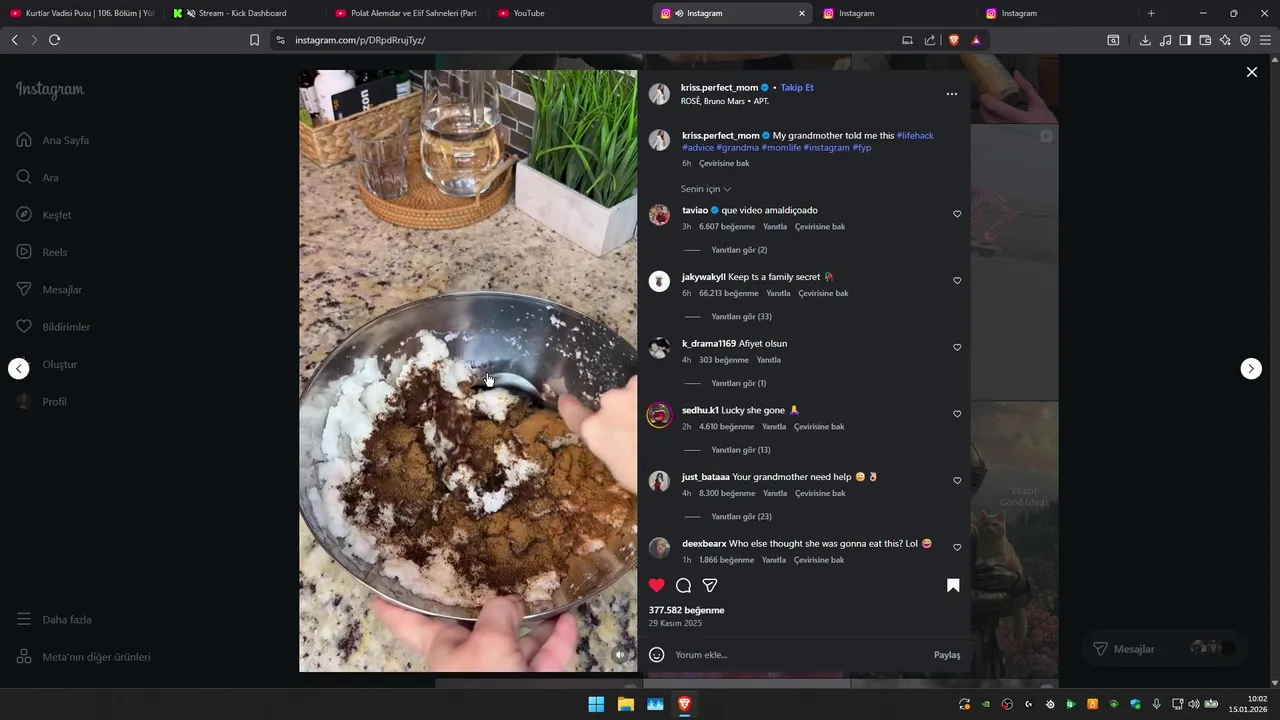
Task: Expand the "Senin için" comment sorting dropdown
Action: tap(706, 189)
